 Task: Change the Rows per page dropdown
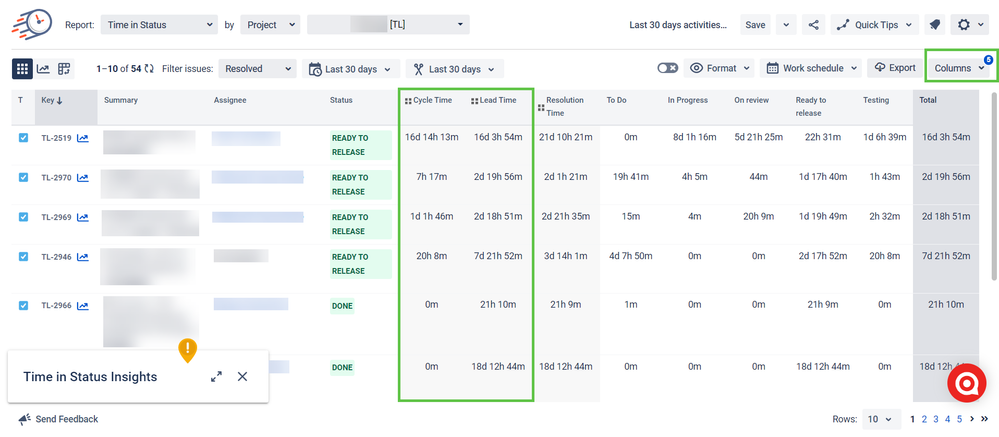click(x=882, y=419)
